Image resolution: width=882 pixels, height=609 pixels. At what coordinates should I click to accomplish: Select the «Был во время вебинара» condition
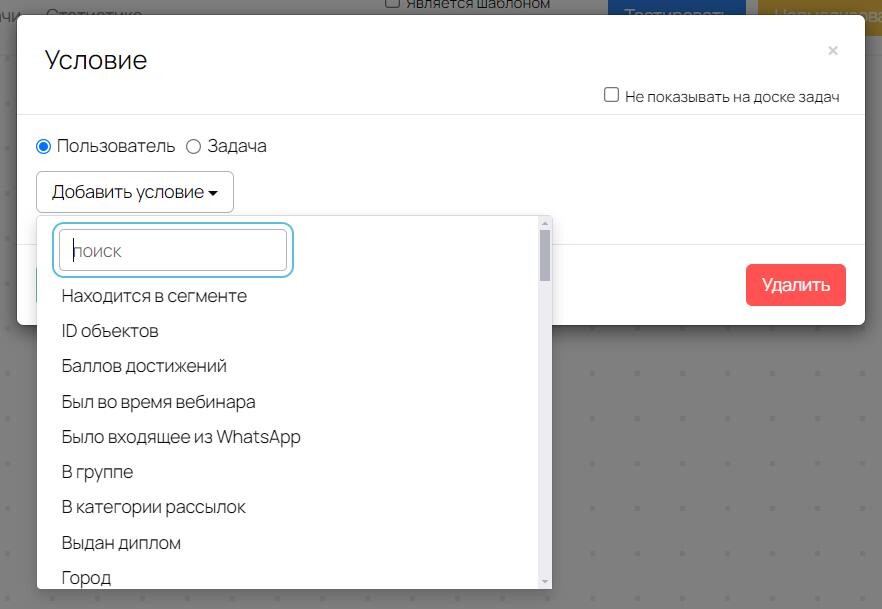click(x=156, y=401)
